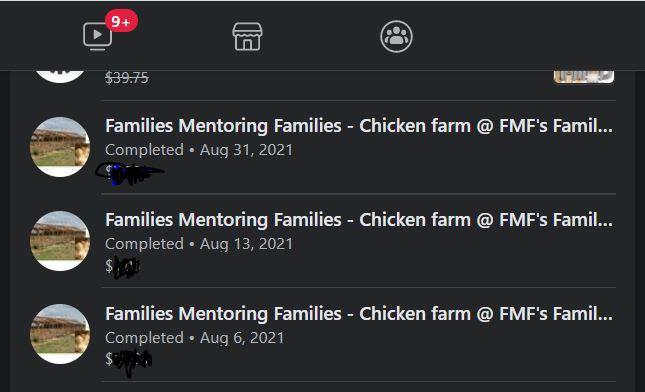Viewport: 645px width, 392px height.
Task: Click the Aug 6 donation chicken farm avatar
Action: 60,334
